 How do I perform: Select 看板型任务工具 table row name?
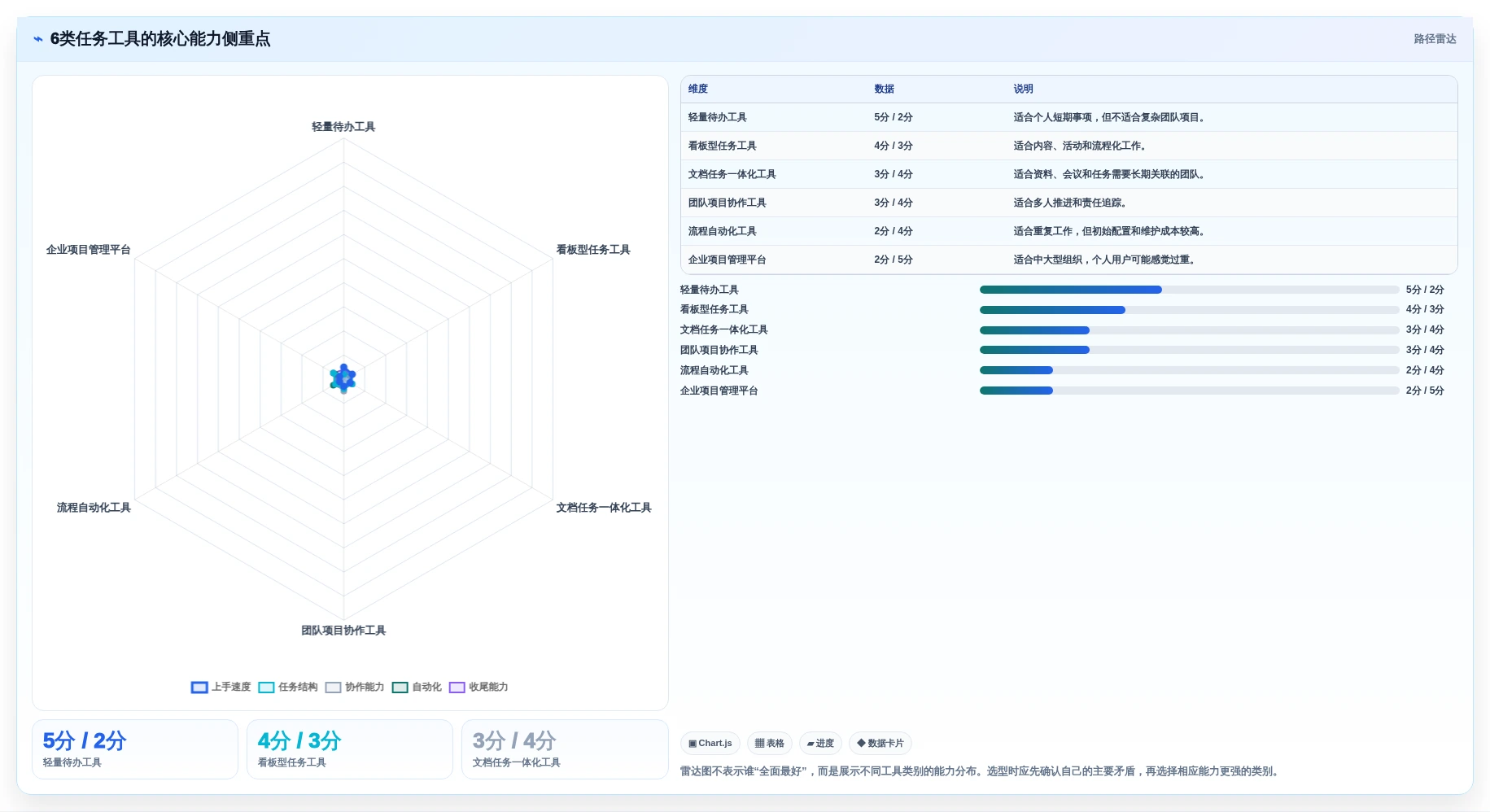tap(723, 146)
